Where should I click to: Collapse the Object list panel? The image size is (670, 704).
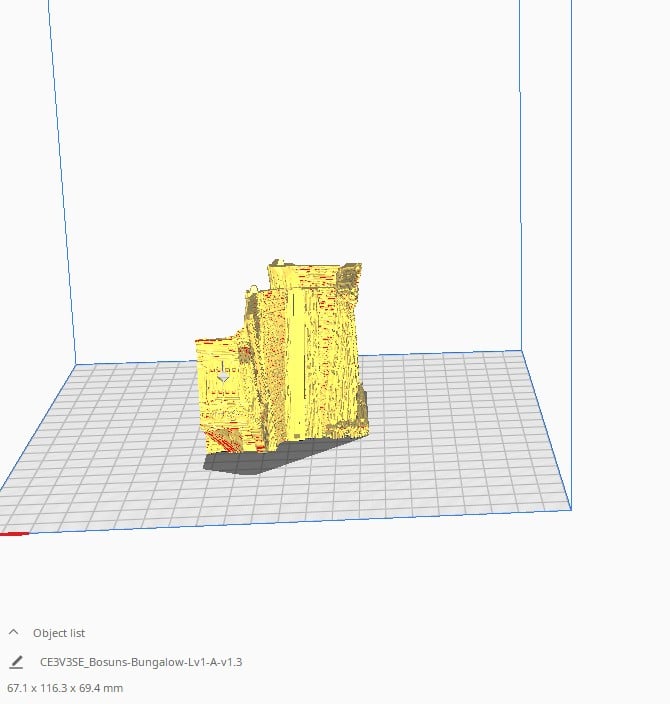[13, 633]
